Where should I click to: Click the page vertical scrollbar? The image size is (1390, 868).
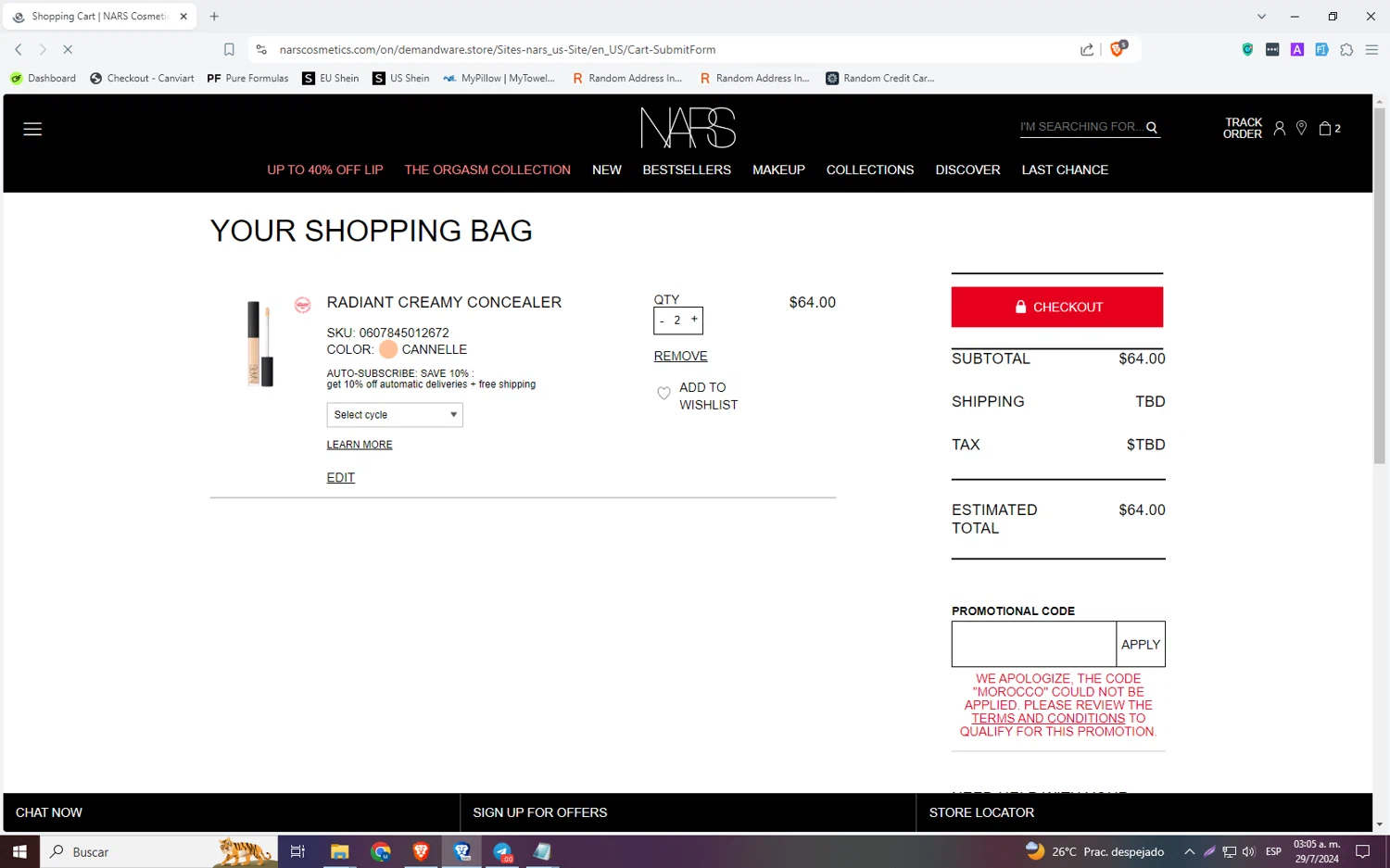tap(1380, 287)
